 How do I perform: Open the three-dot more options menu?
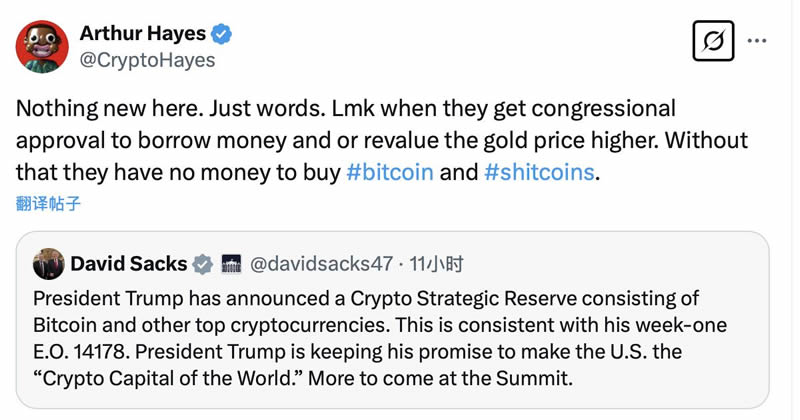[757, 41]
